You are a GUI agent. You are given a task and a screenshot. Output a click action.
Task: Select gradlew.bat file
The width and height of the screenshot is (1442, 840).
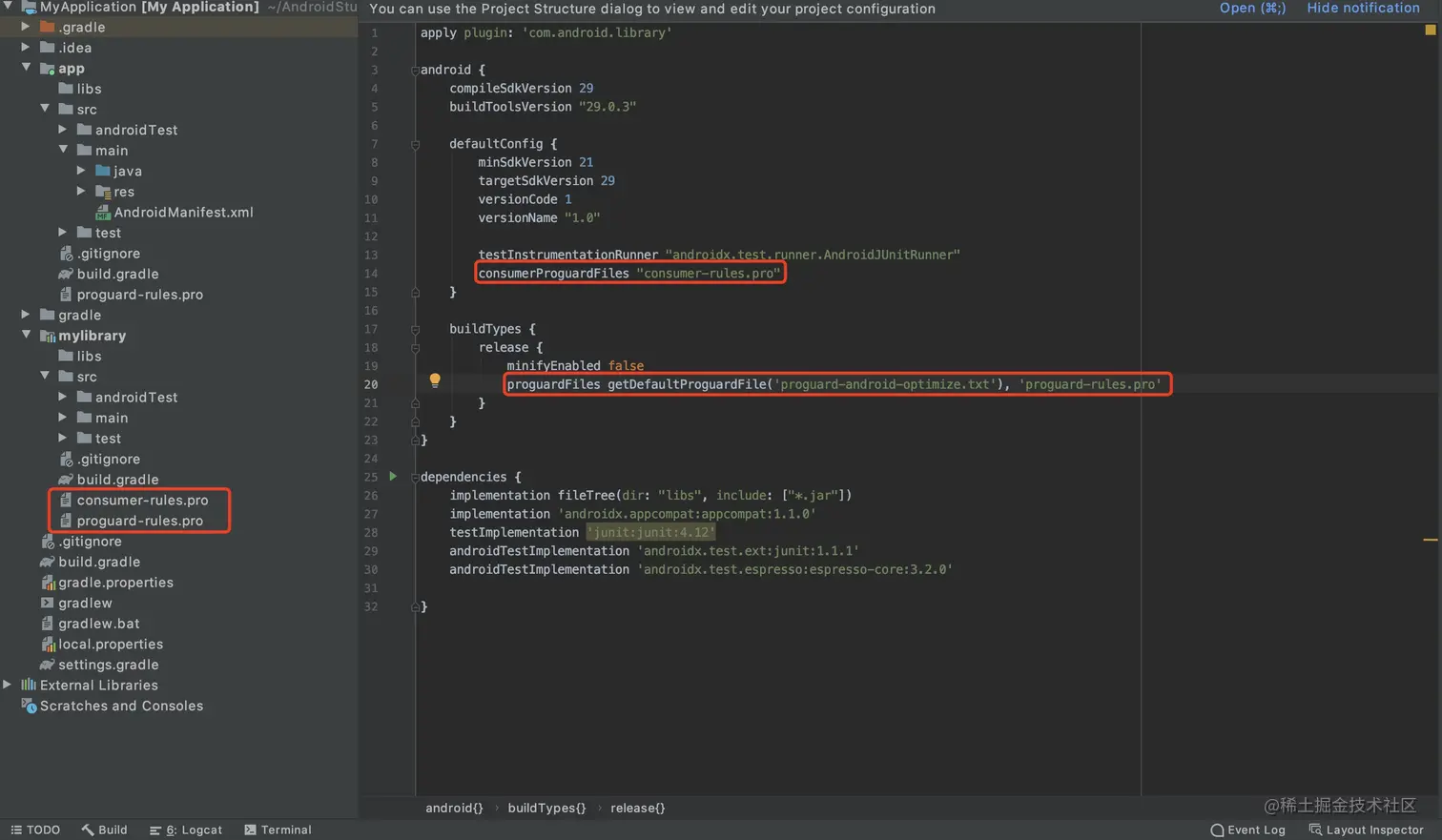click(x=98, y=624)
